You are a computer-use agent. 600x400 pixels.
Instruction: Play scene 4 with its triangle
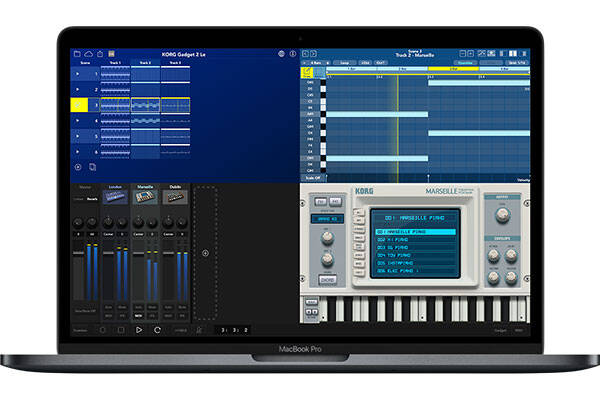pos(78,121)
